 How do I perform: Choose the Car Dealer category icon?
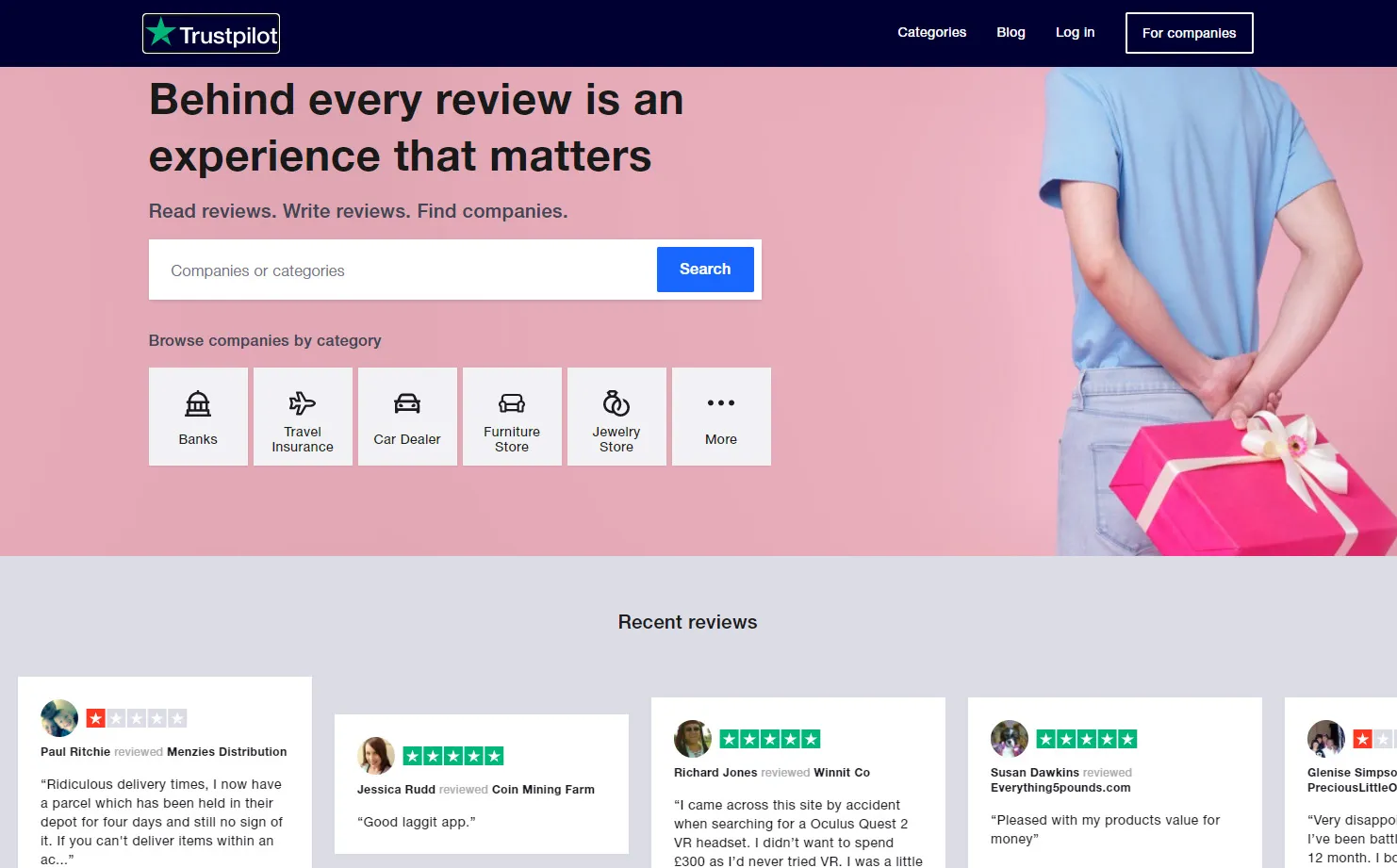(407, 404)
